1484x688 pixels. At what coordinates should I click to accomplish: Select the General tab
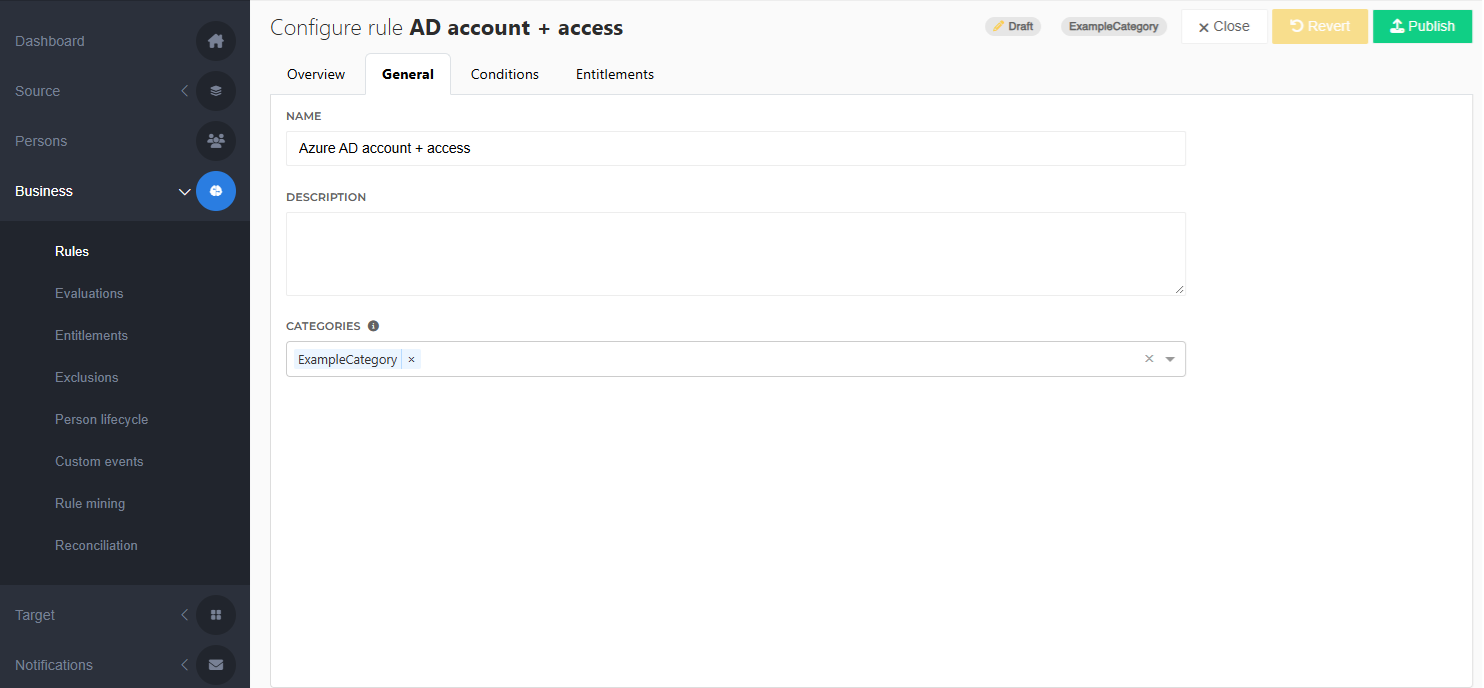tap(408, 74)
